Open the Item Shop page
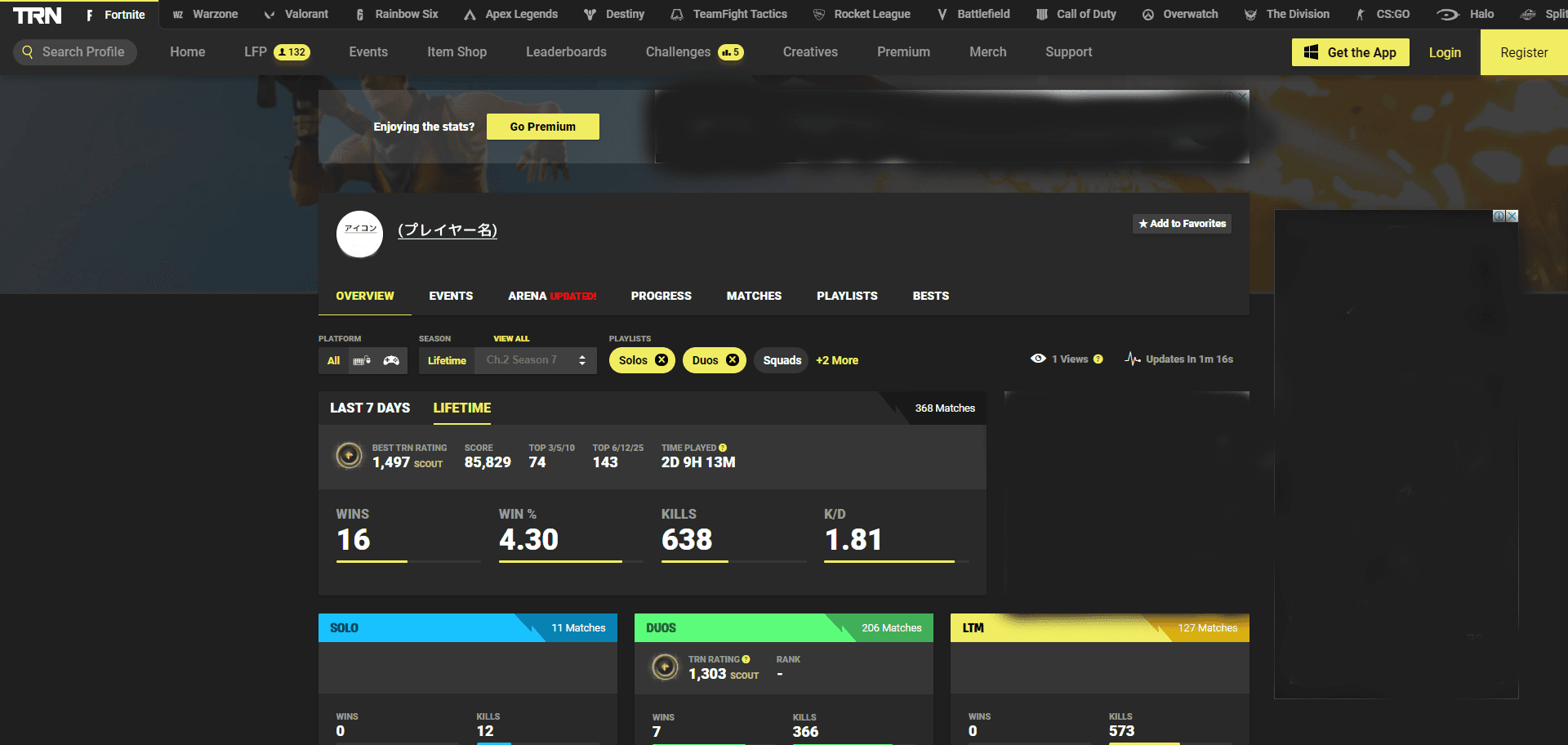This screenshot has width=1568, height=745. coord(457,51)
